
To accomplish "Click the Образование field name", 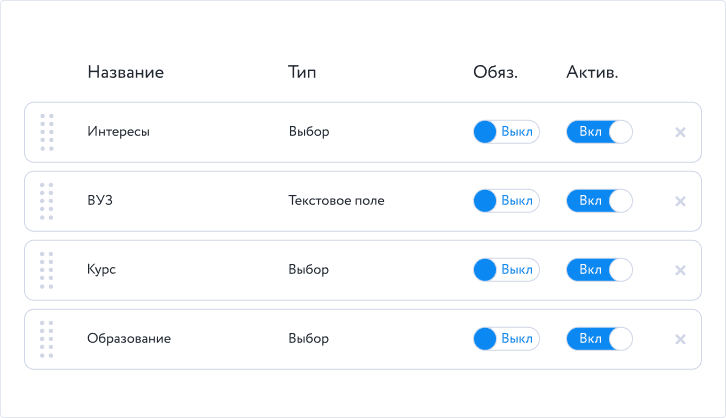I will [129, 339].
